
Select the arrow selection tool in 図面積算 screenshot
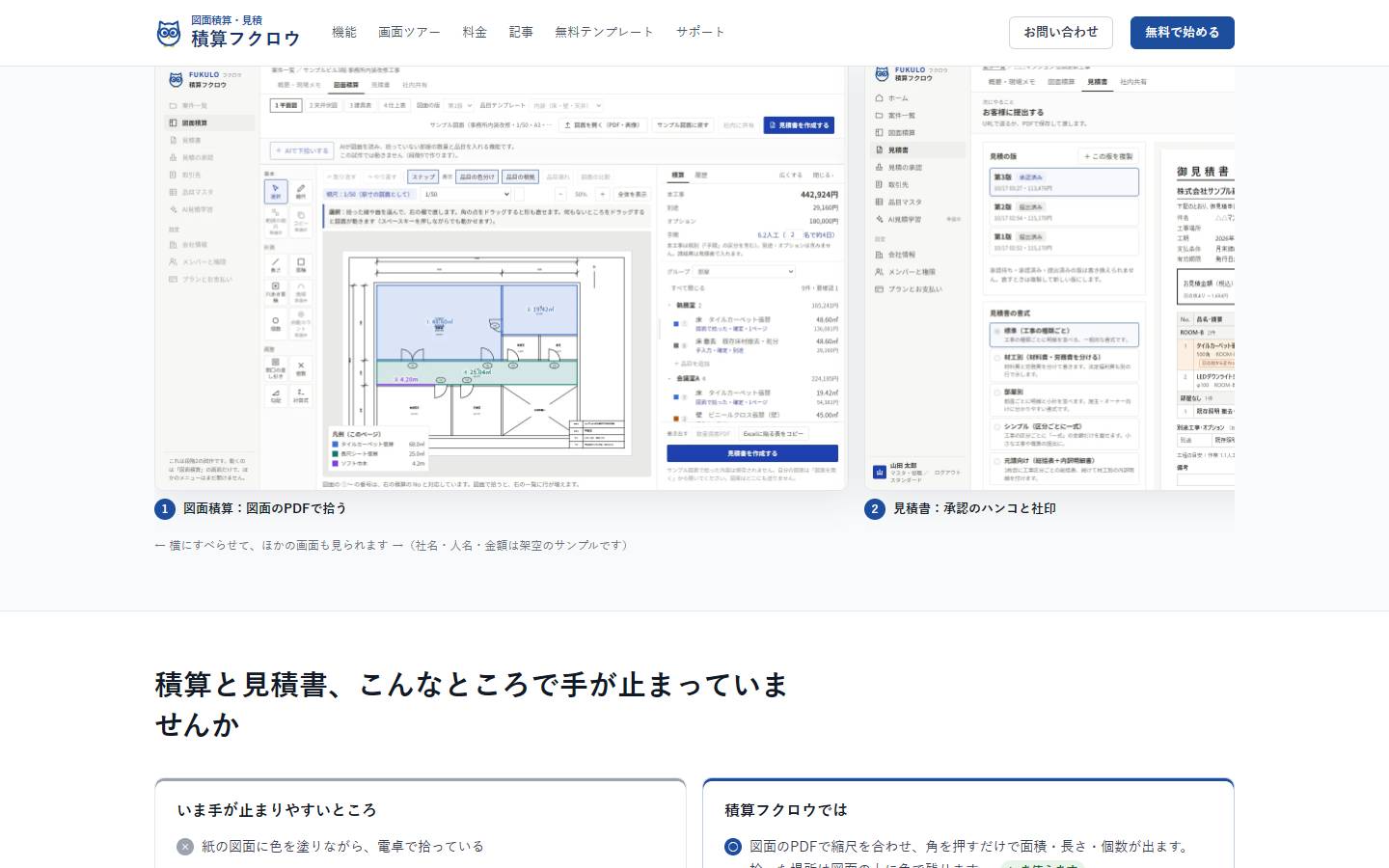click(276, 191)
